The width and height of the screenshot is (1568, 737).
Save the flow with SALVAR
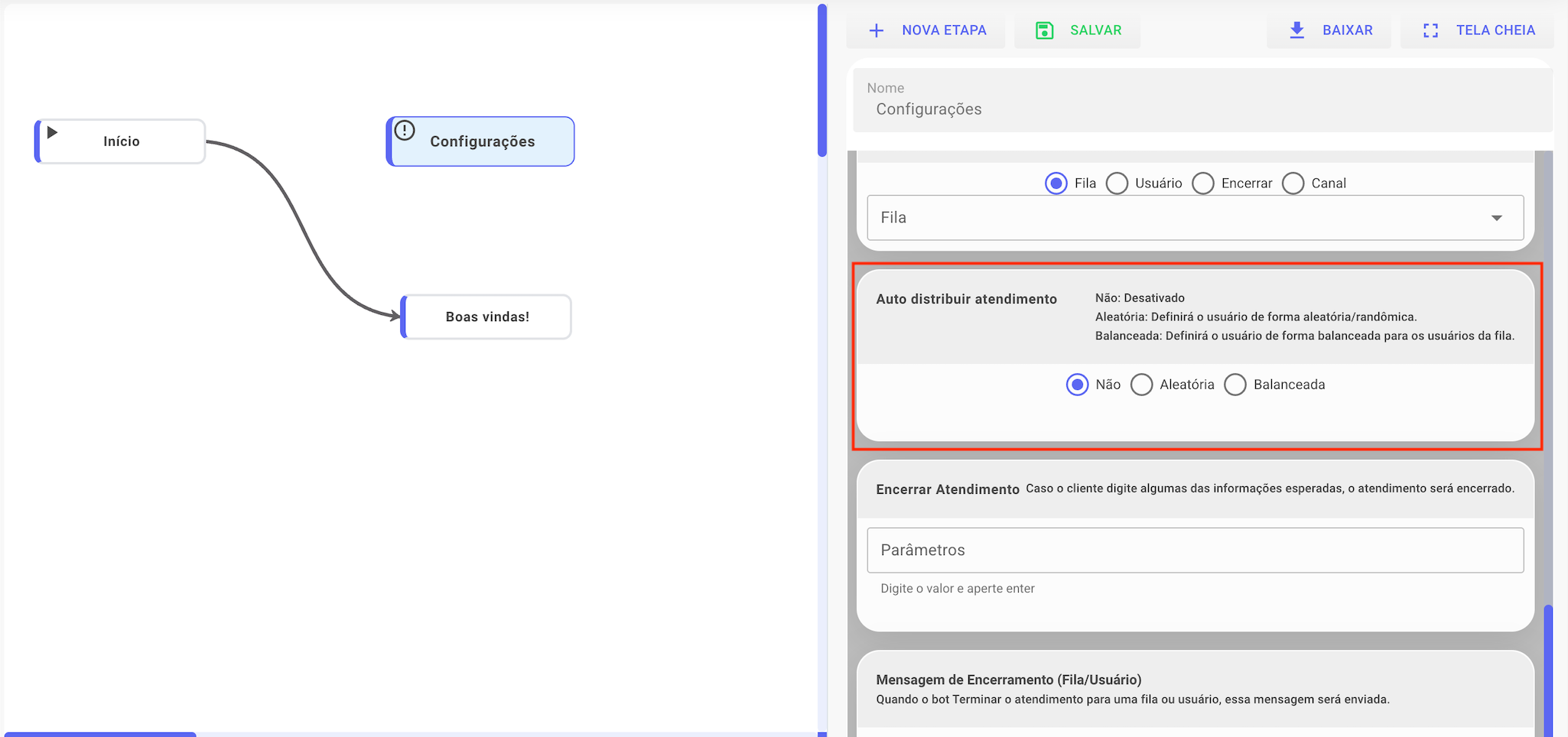pos(1078,31)
